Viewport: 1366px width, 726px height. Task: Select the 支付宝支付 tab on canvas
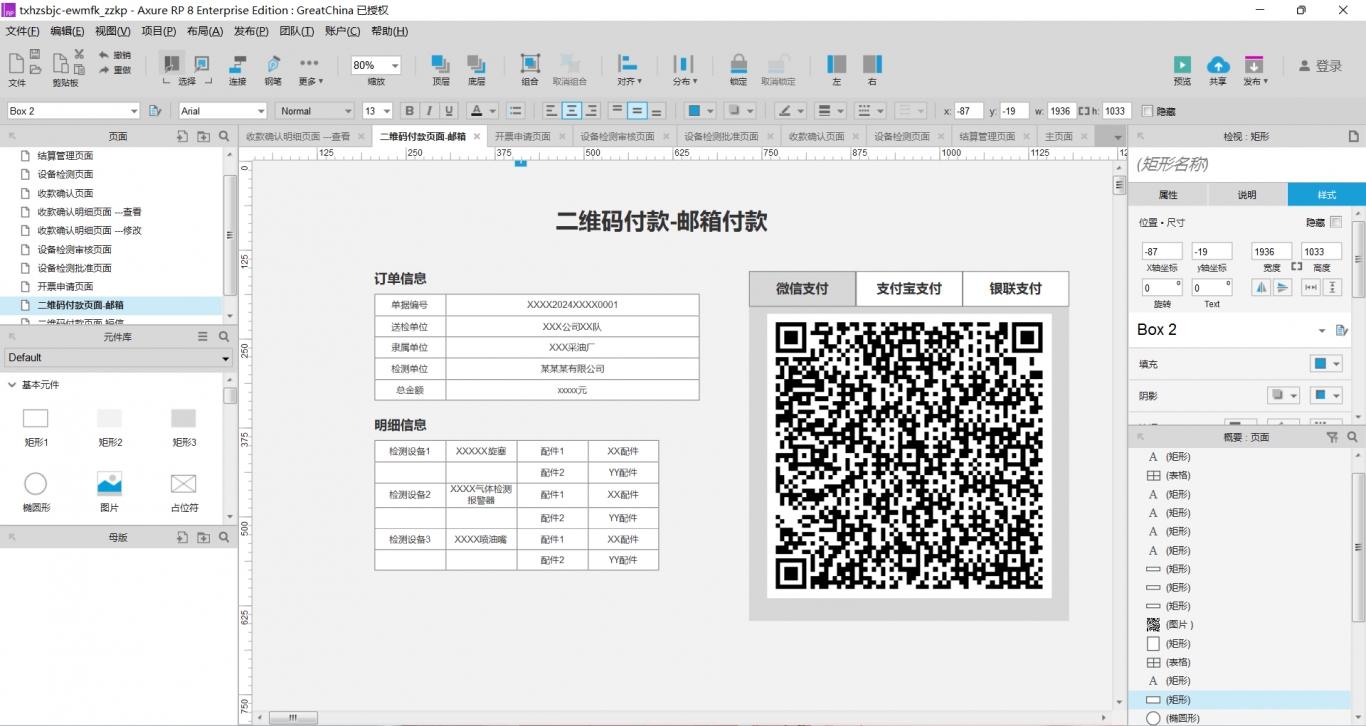(909, 289)
